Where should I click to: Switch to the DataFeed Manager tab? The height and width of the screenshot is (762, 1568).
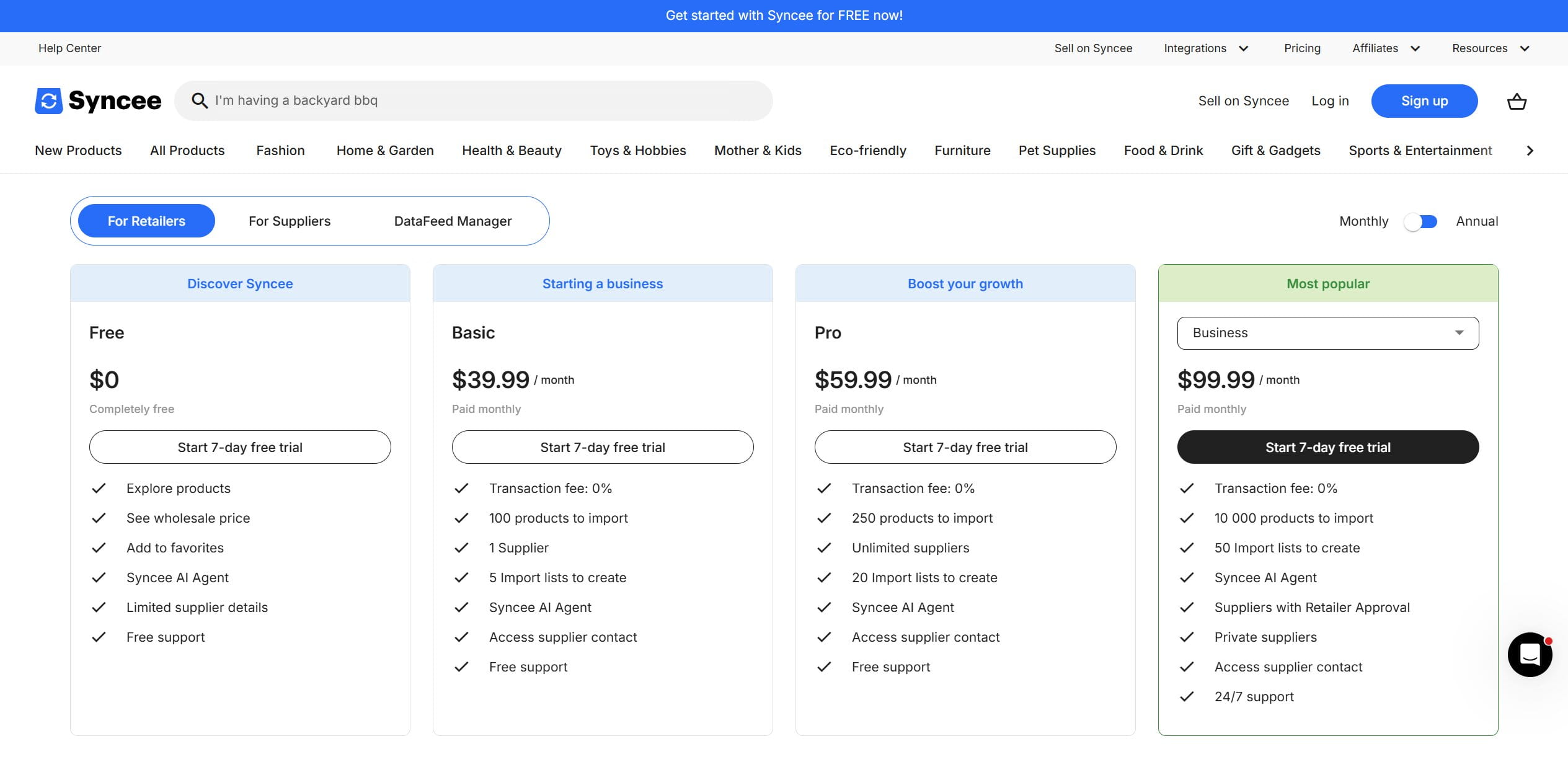point(453,221)
